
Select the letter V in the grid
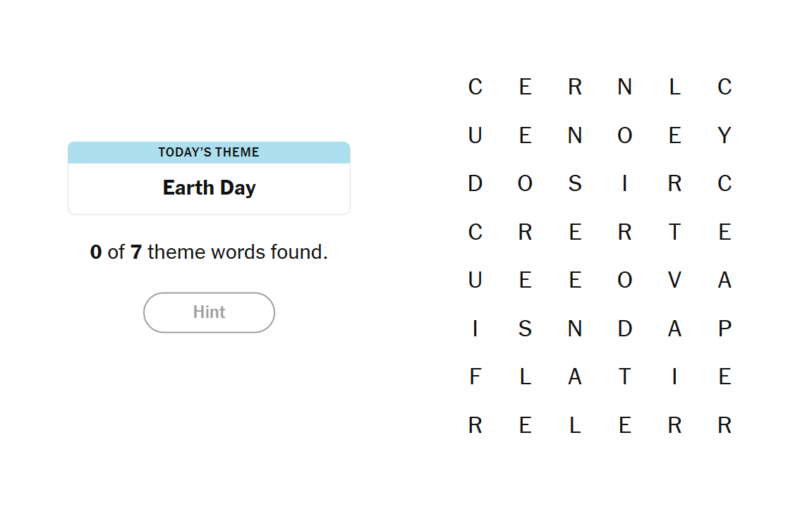coord(675,281)
